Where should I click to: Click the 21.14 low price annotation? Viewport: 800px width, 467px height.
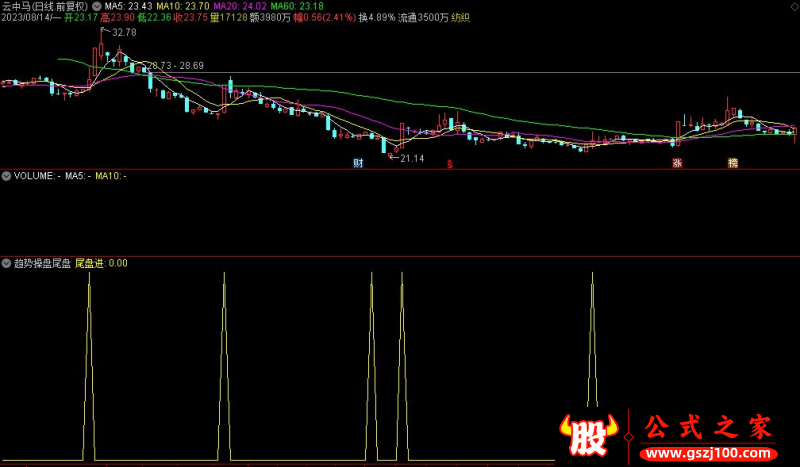click(412, 158)
